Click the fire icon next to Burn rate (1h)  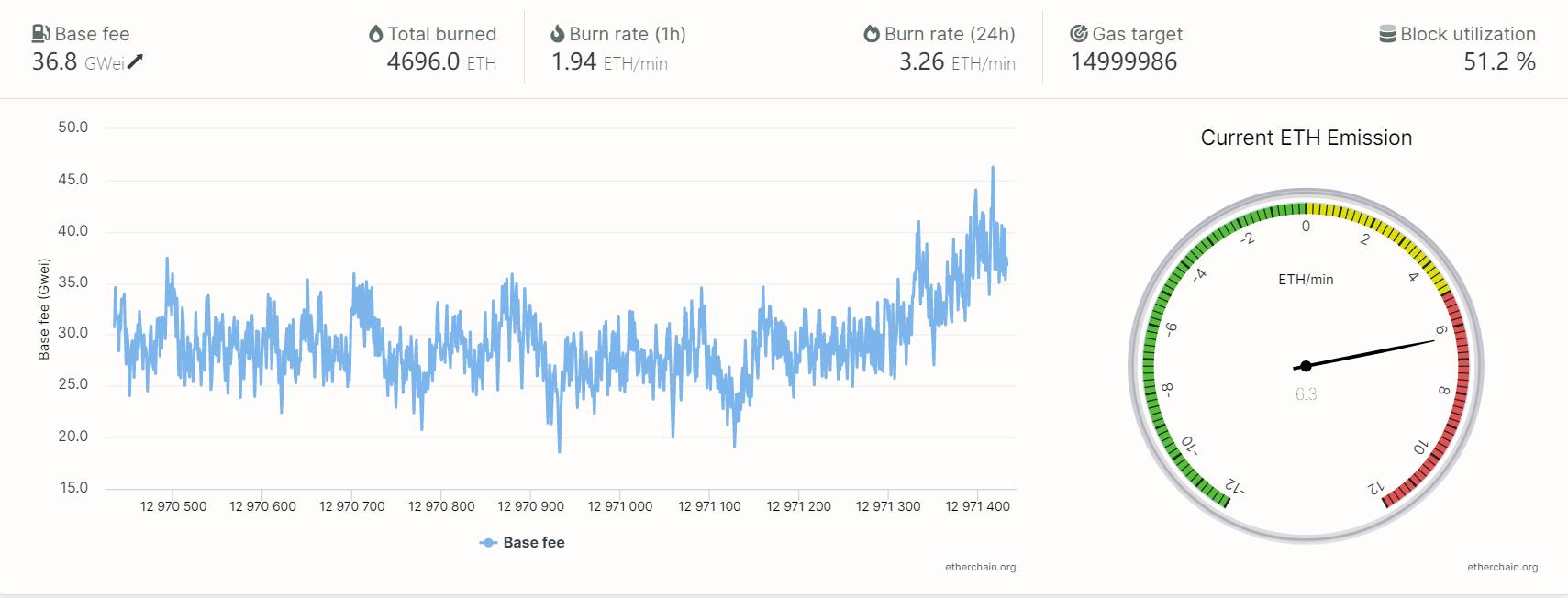click(x=557, y=34)
